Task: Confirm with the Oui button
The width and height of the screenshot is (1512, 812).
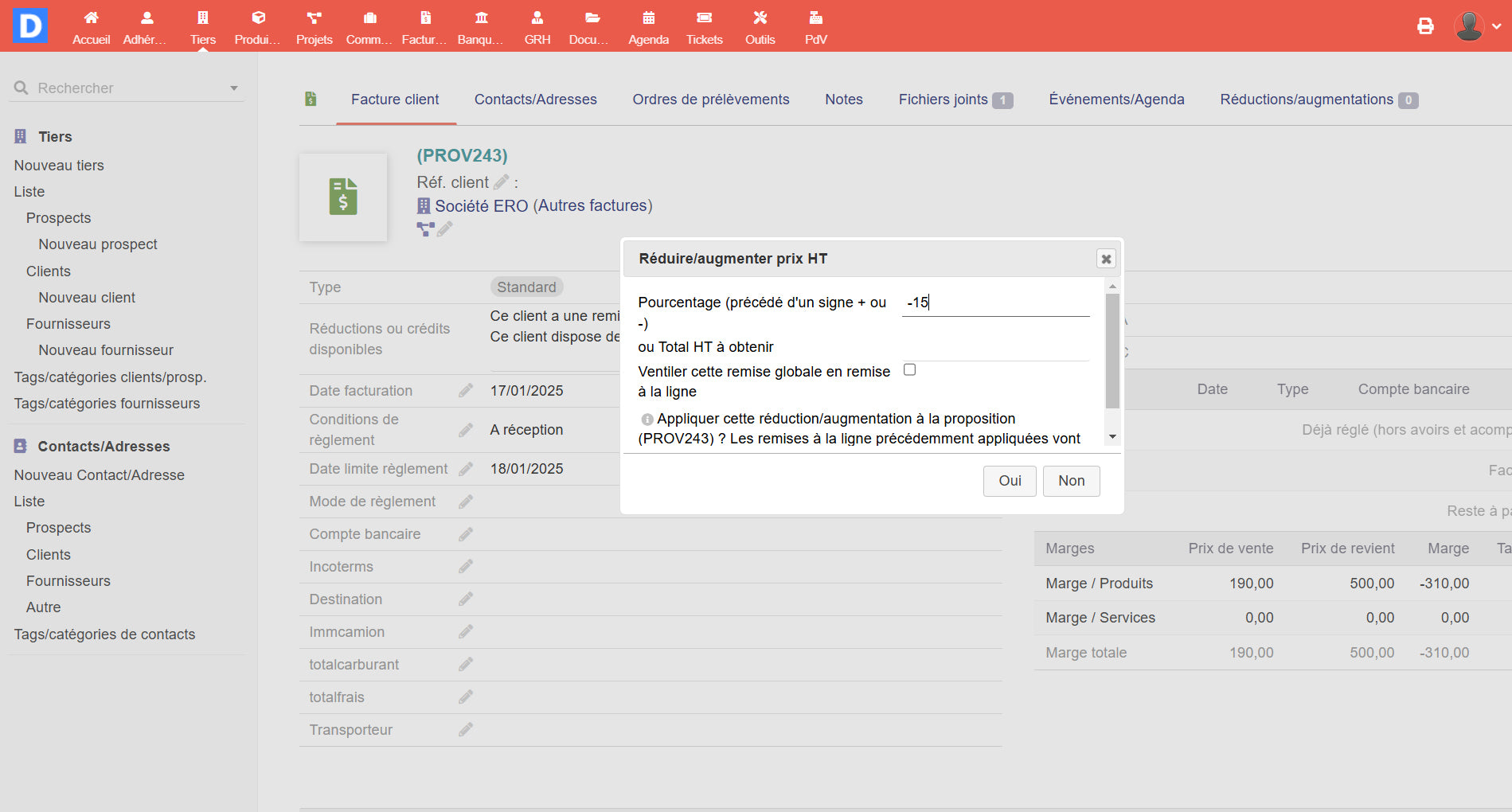Action: click(x=1009, y=481)
